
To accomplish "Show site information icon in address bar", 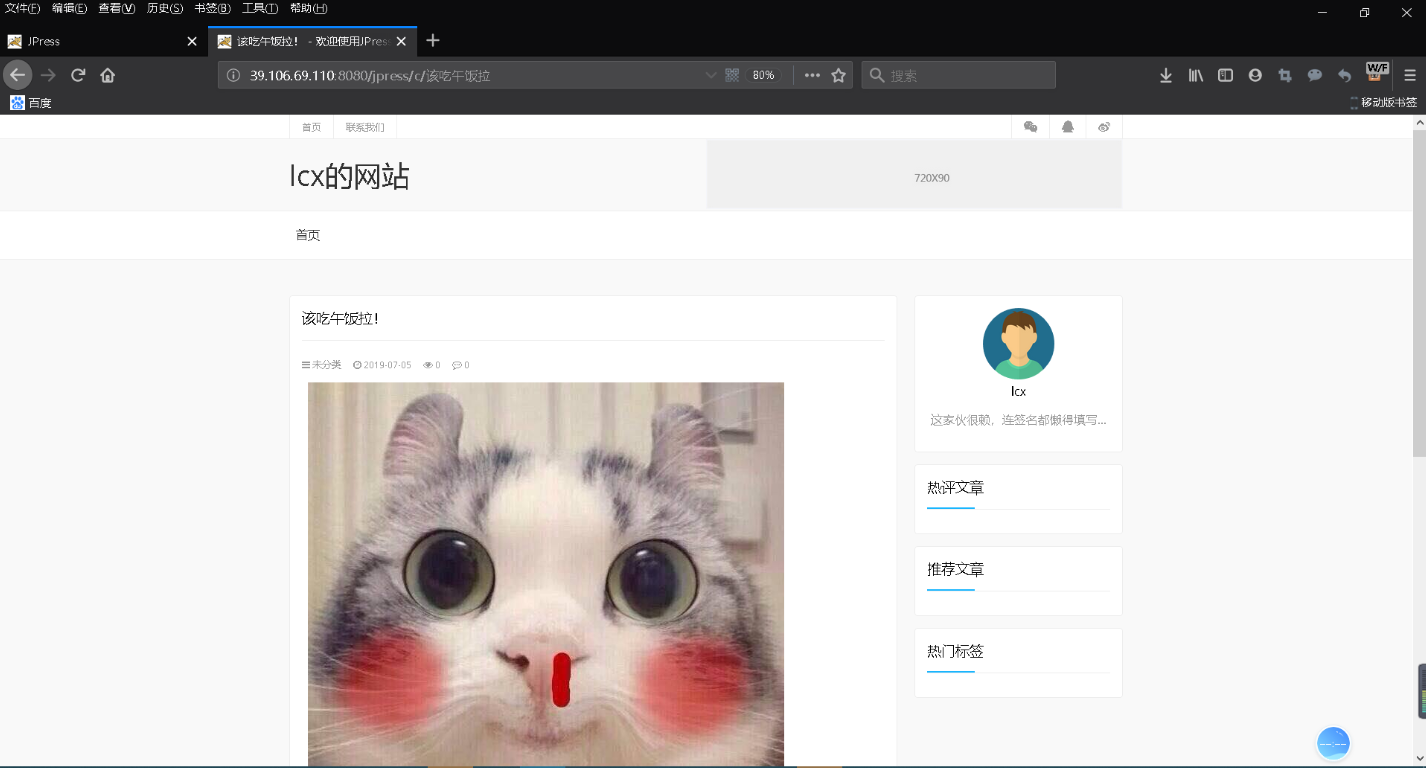I will point(233,75).
